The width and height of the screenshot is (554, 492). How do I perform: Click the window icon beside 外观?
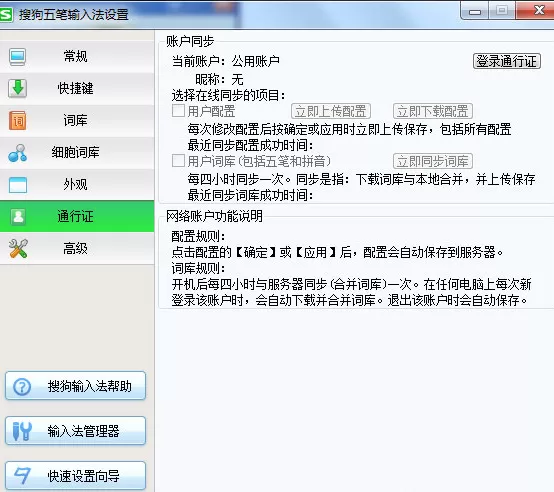pyautogui.click(x=18, y=185)
